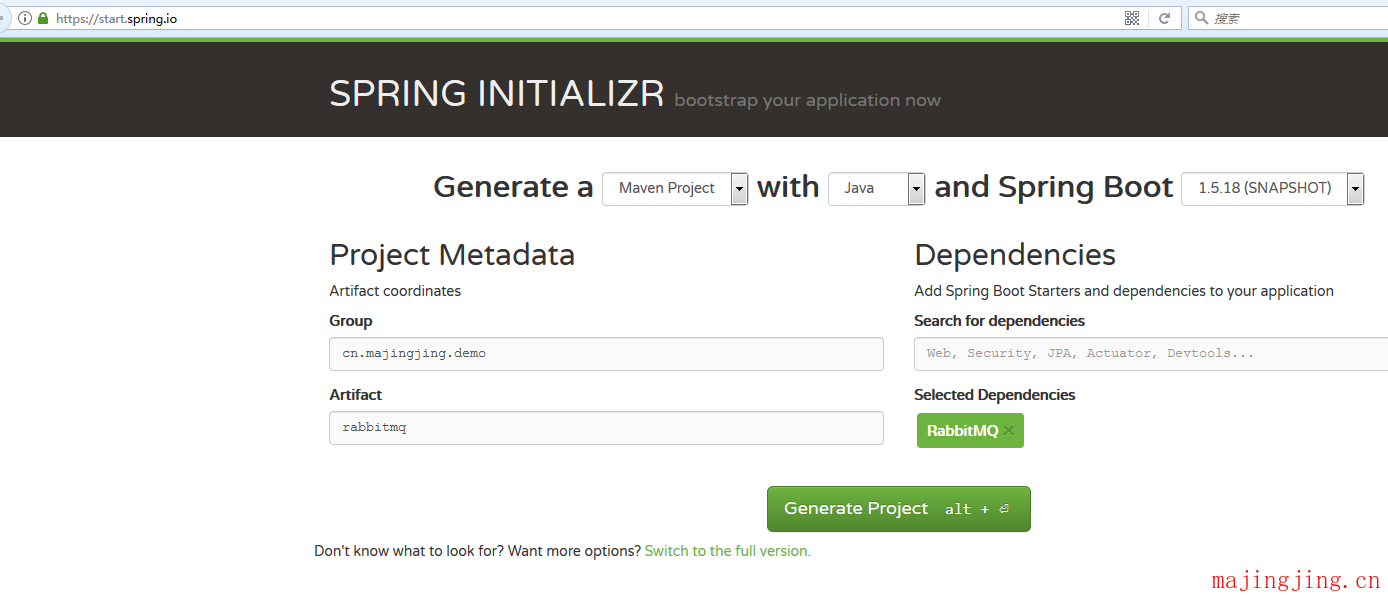This screenshot has height=597, width=1388.
Task: Open the Switch to the full version link
Action: (x=727, y=551)
